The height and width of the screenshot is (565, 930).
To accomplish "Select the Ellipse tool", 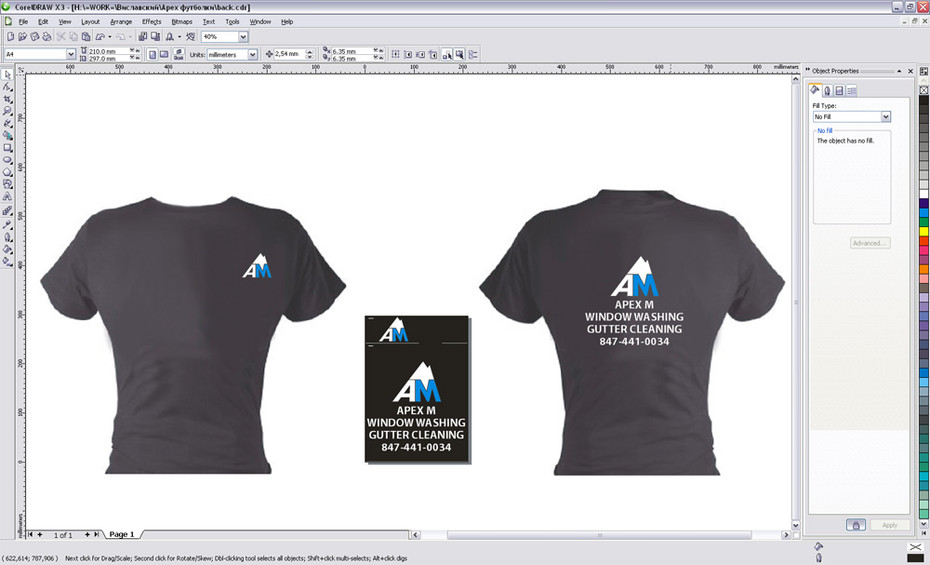I will point(7,159).
